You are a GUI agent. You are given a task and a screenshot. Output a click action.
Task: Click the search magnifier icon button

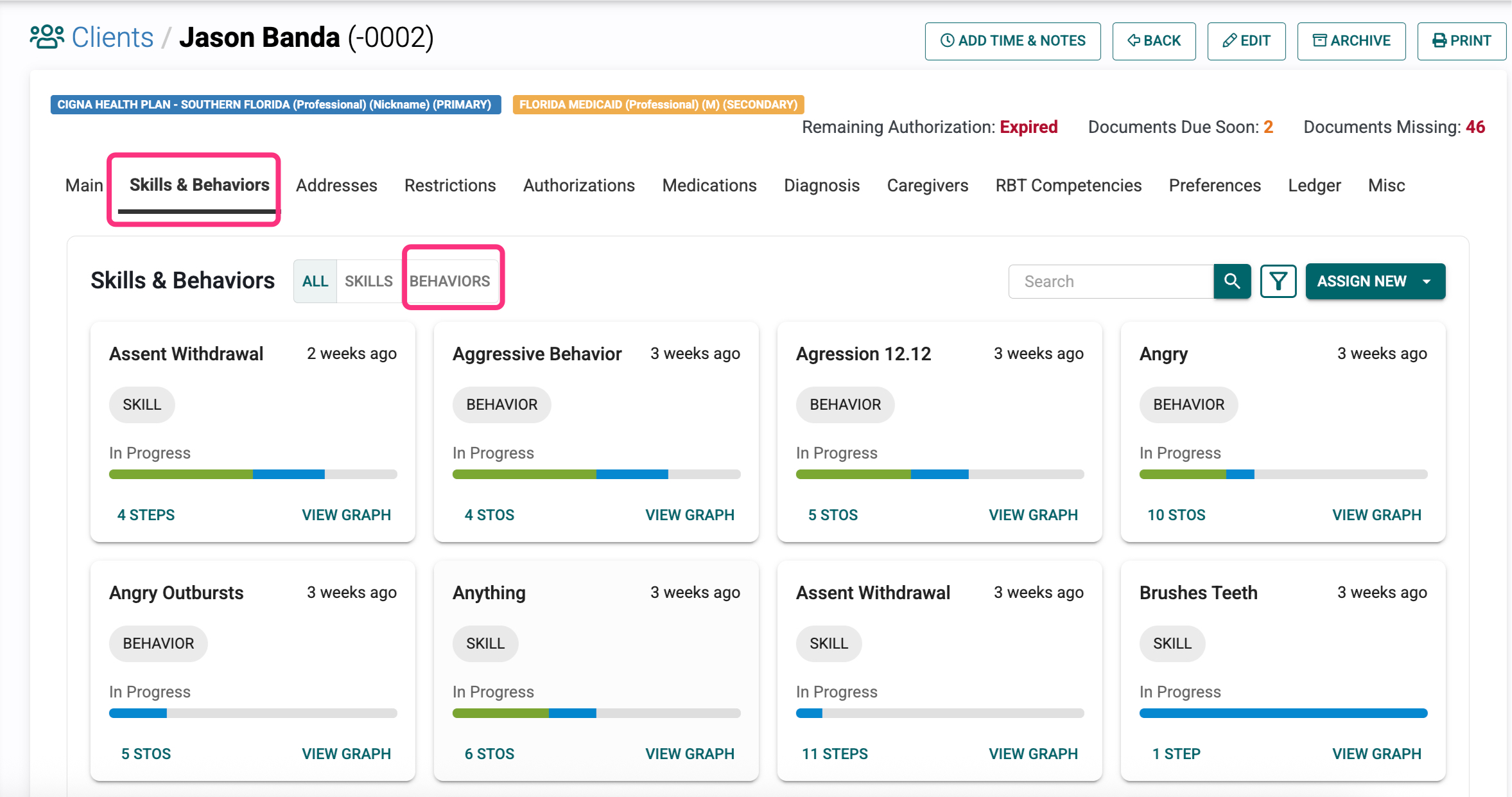[1231, 281]
